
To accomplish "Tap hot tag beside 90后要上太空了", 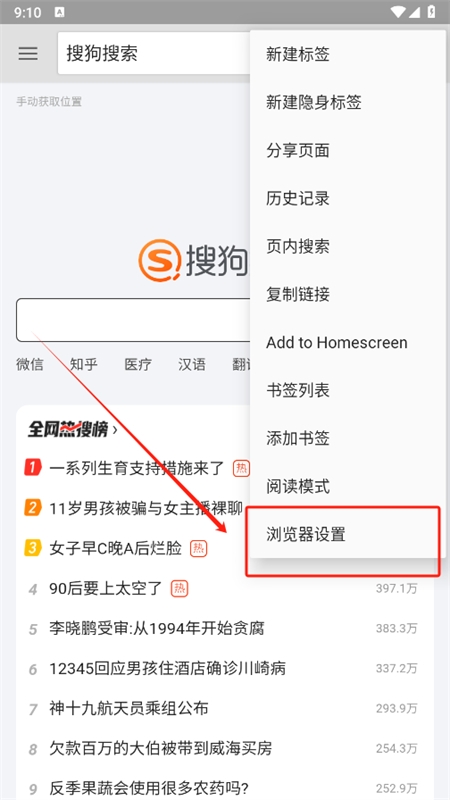I will point(180,589).
